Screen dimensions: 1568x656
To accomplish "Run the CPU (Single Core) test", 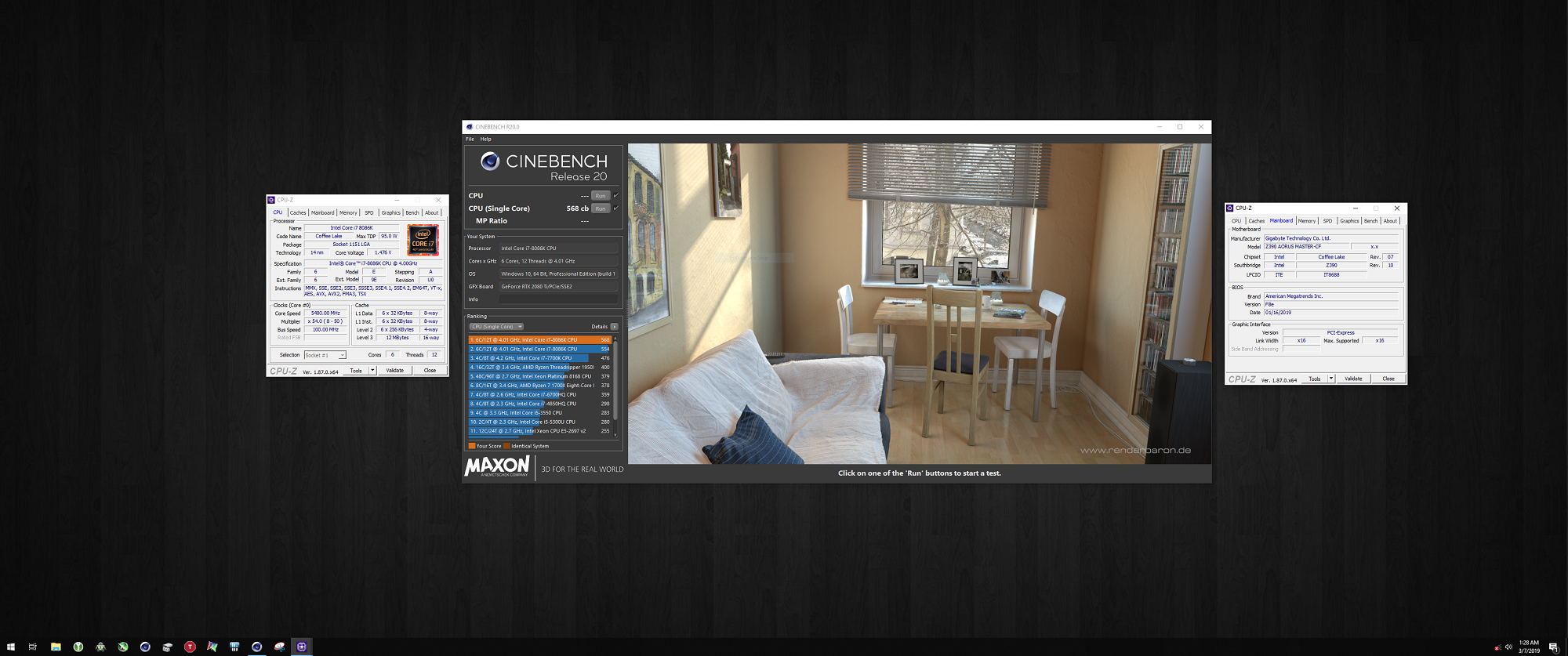I will [x=601, y=208].
